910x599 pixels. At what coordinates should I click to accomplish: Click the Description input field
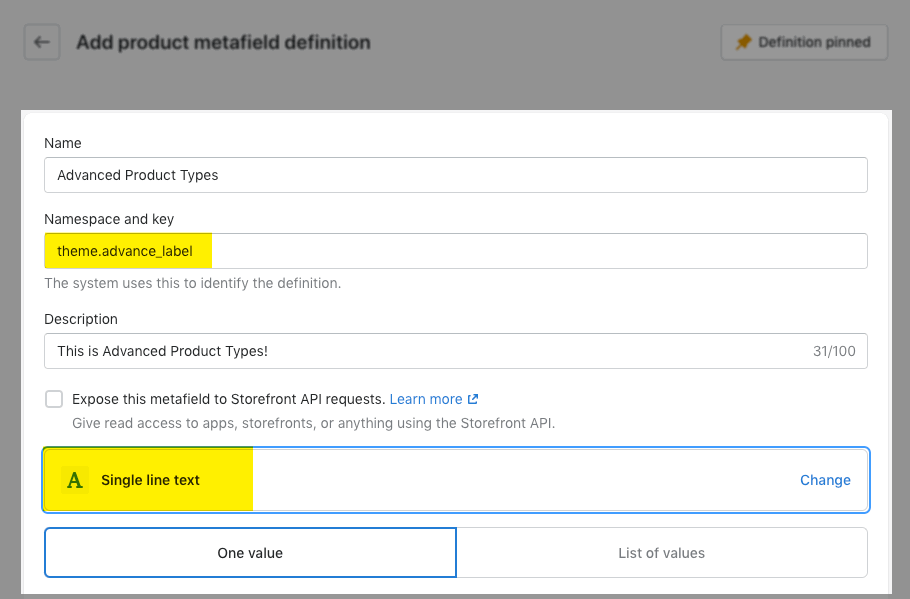456,351
